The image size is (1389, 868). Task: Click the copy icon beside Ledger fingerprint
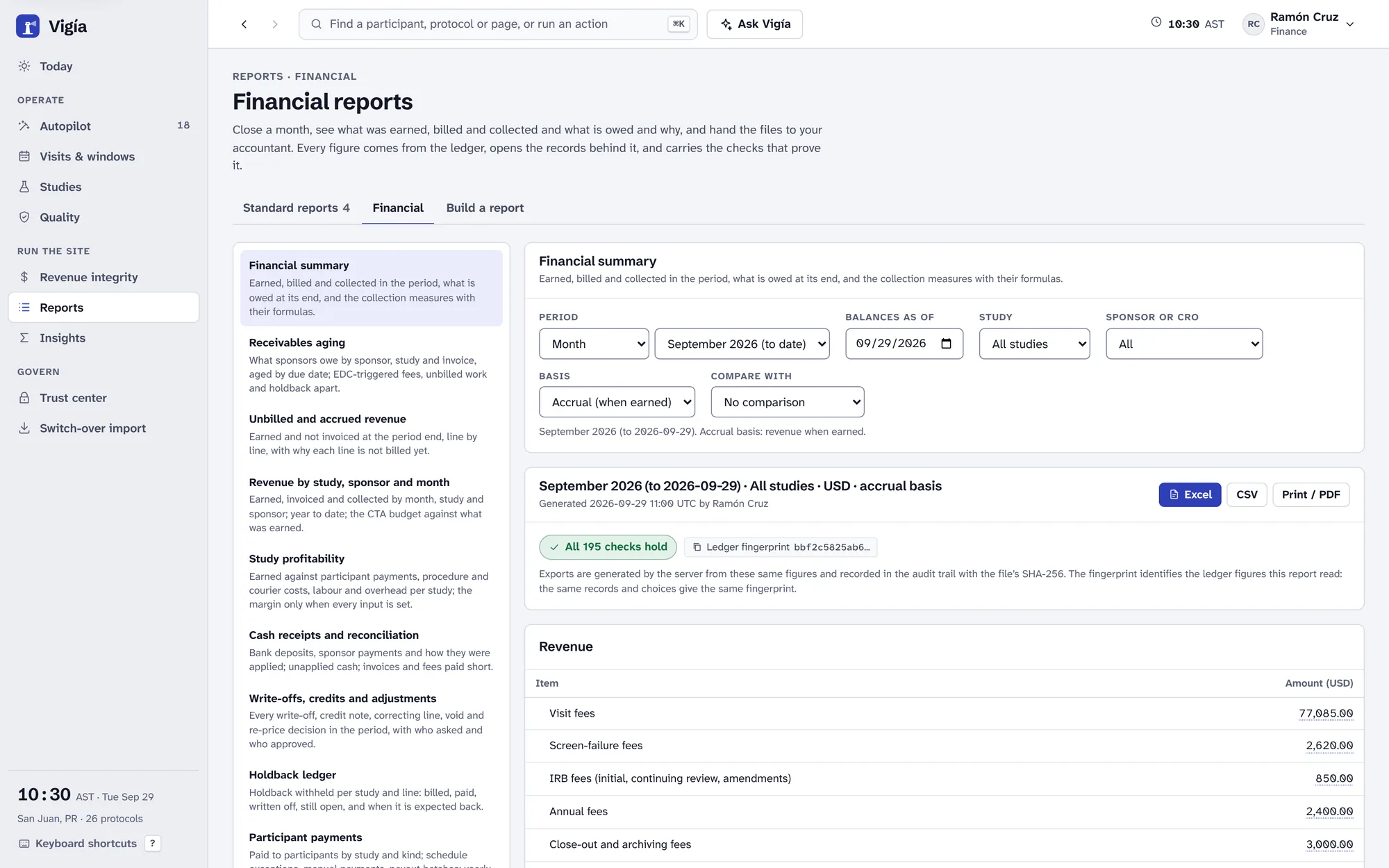coord(697,547)
